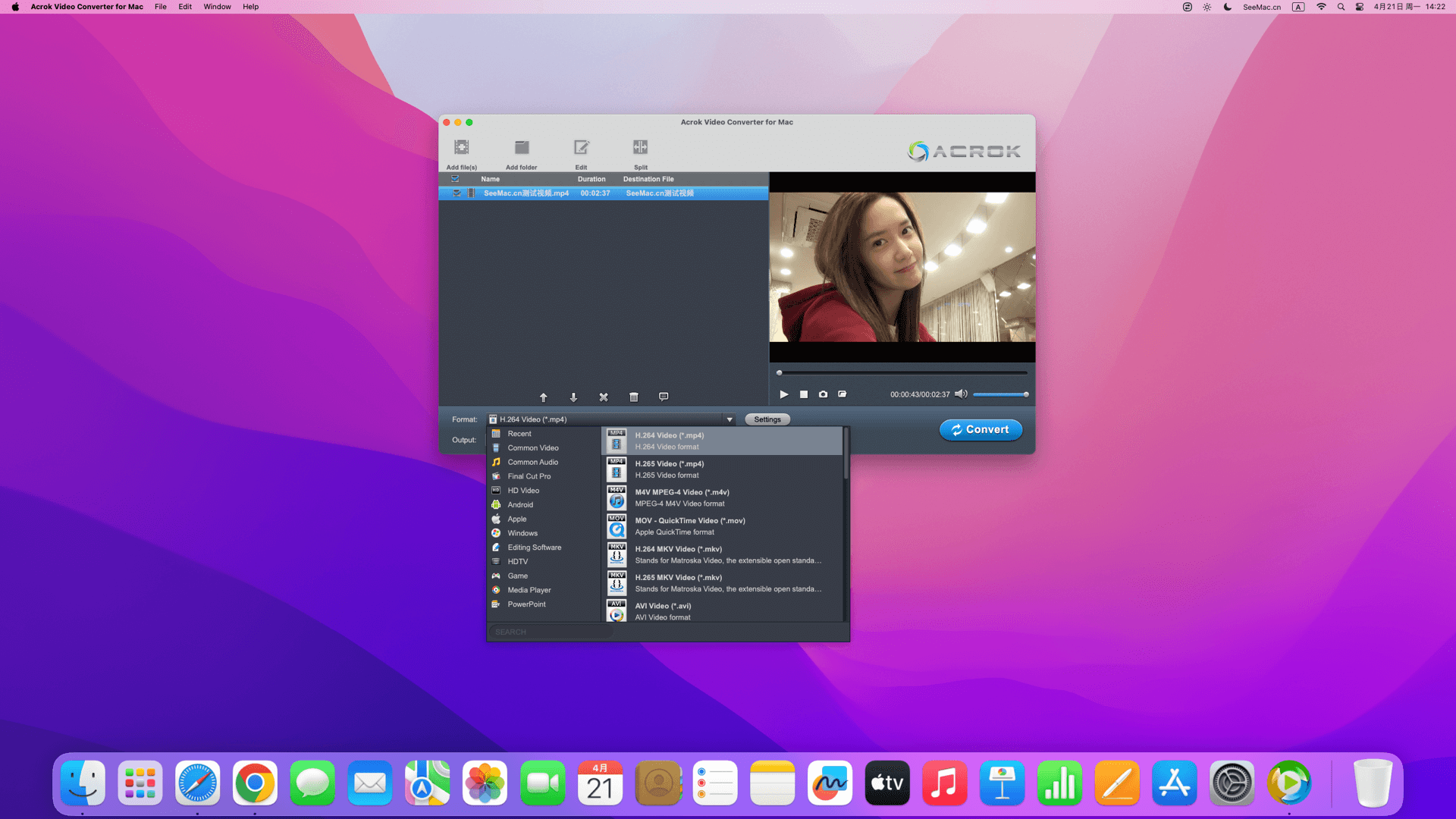Adjust the blue volume slider
Image resolution: width=1456 pixels, height=819 pixels.
[x=1000, y=394]
